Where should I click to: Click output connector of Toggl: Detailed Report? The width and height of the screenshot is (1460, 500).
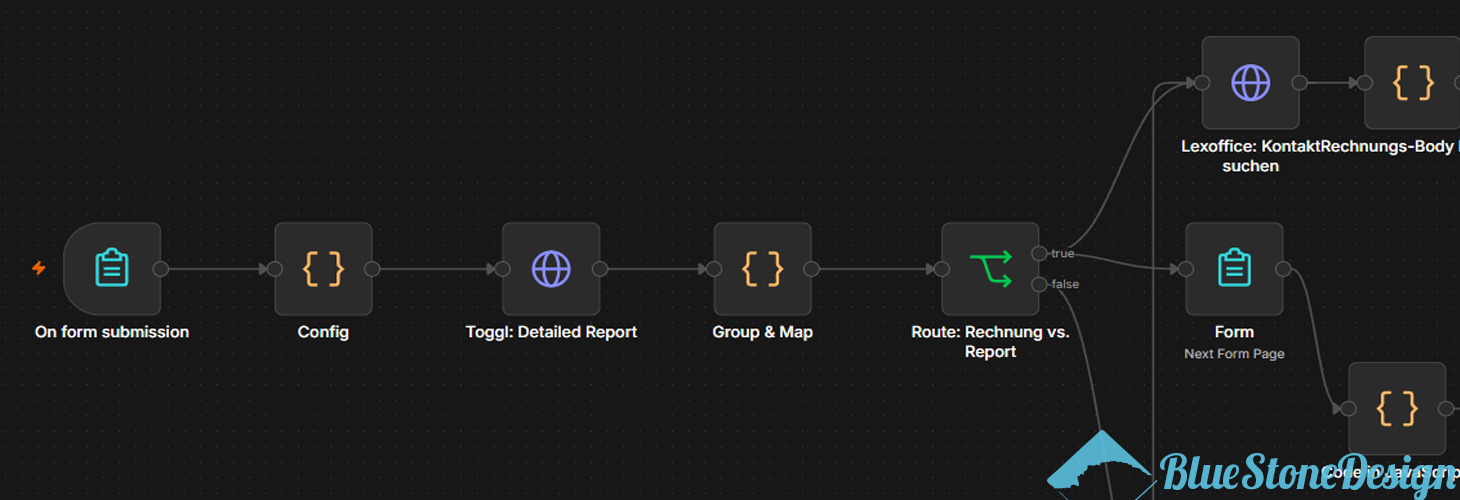(x=600, y=269)
